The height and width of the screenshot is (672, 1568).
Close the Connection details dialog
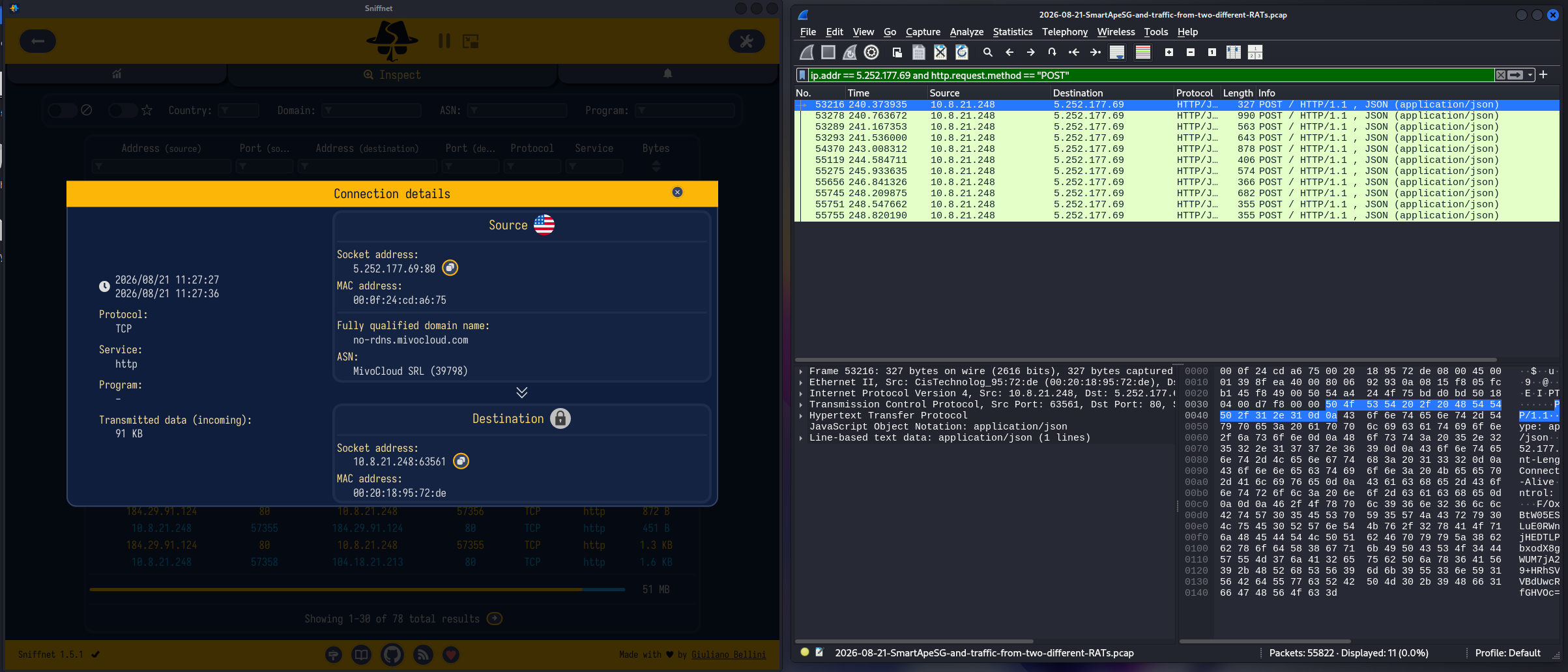(x=677, y=192)
